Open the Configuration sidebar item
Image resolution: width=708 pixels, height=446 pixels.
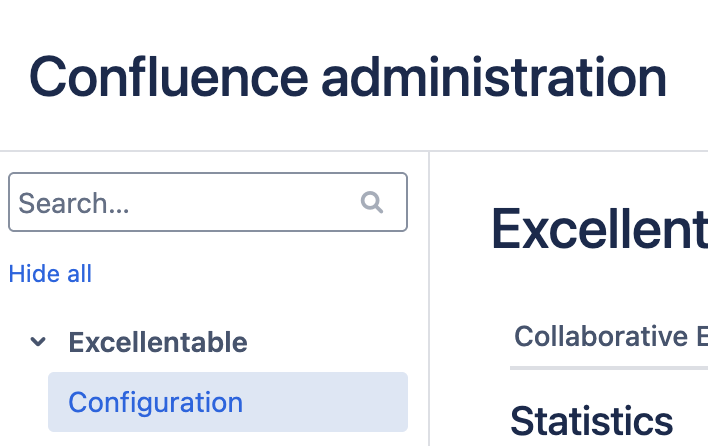pos(155,402)
